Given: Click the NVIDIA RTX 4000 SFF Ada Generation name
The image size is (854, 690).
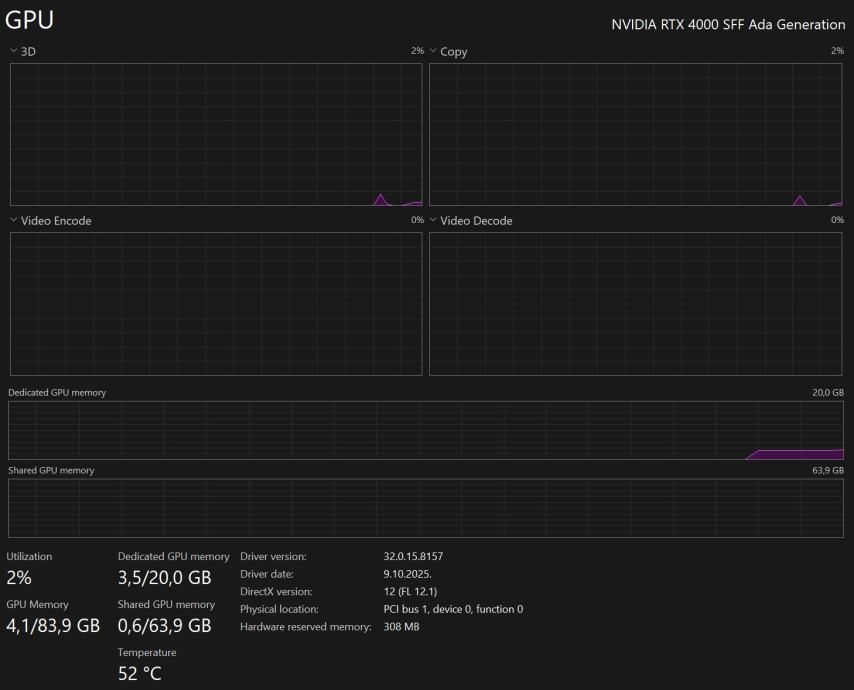Looking at the screenshot, I should click(x=728, y=25).
